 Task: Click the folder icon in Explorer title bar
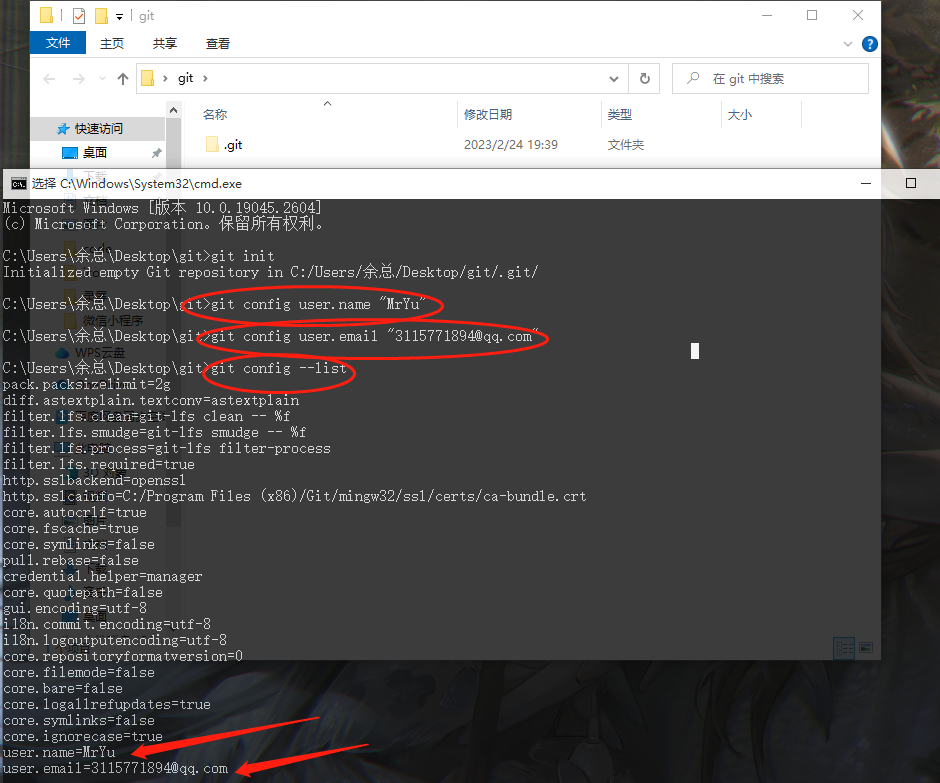pyautogui.click(x=46, y=16)
